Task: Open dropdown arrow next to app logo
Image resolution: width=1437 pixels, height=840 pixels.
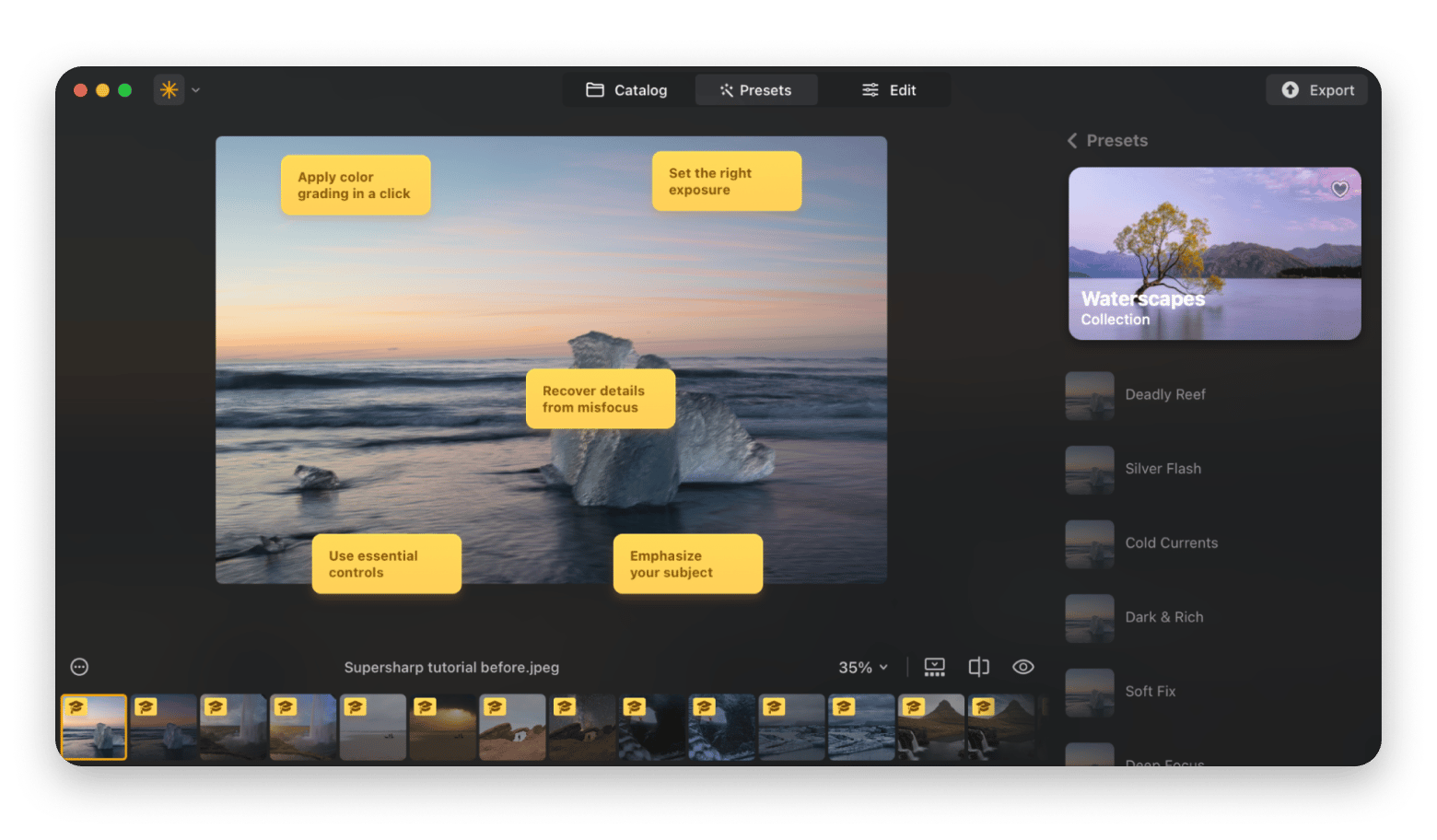Action: click(195, 90)
